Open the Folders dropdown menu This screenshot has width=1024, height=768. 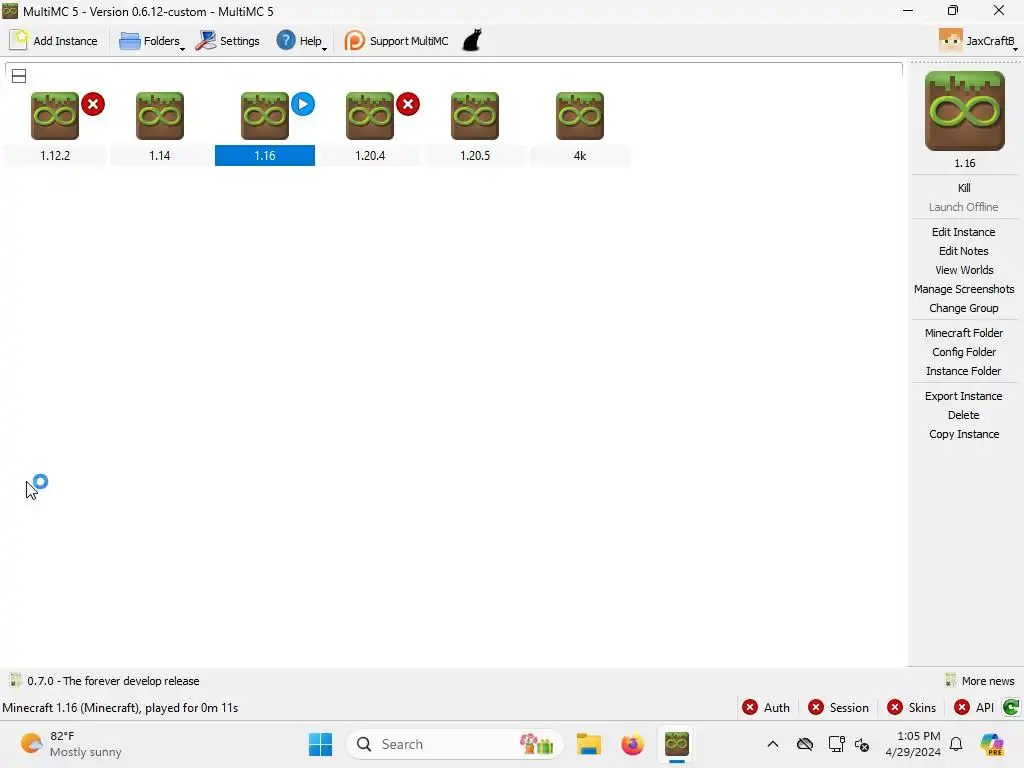[152, 40]
